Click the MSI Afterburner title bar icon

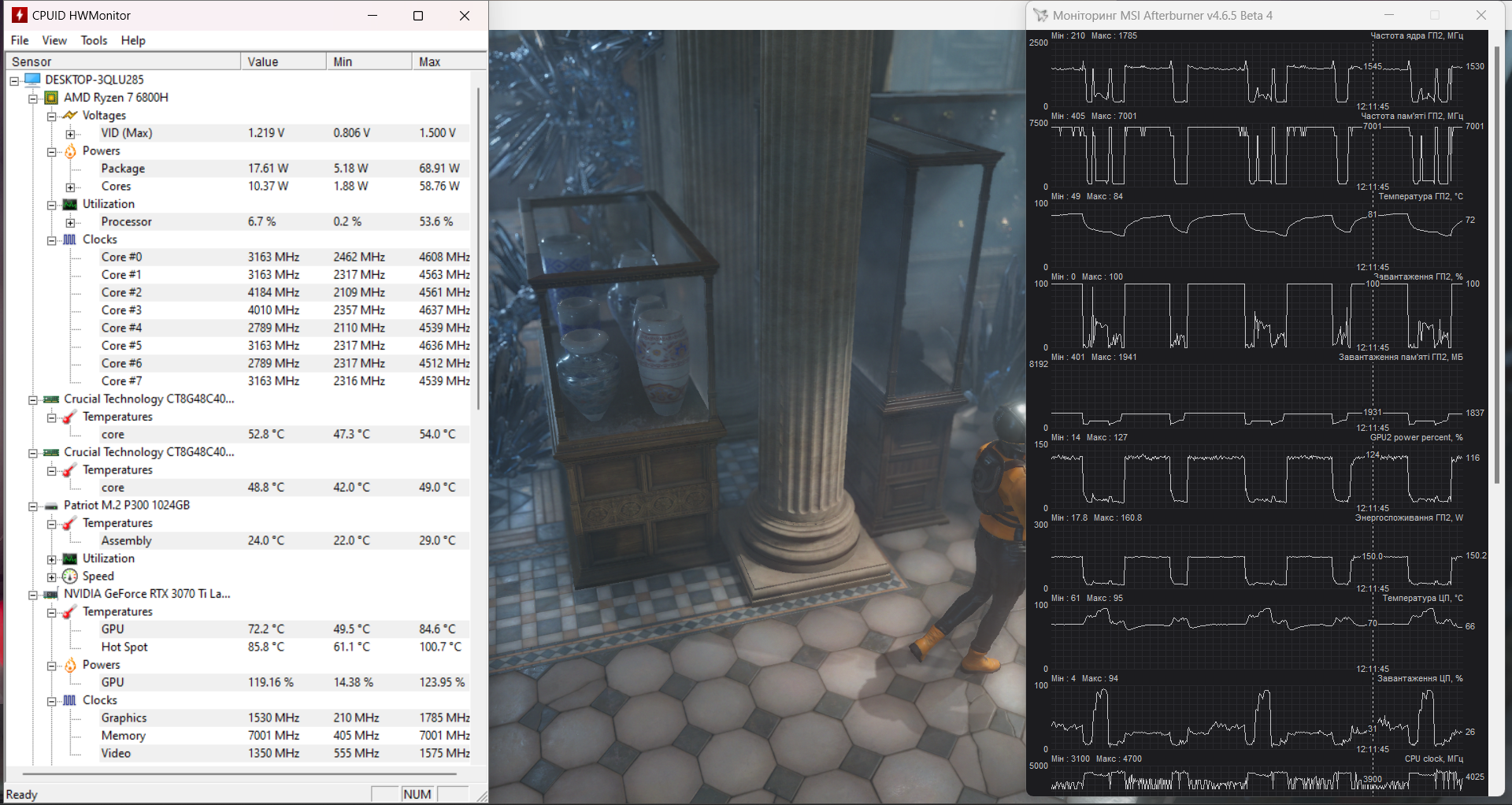coord(1040,15)
